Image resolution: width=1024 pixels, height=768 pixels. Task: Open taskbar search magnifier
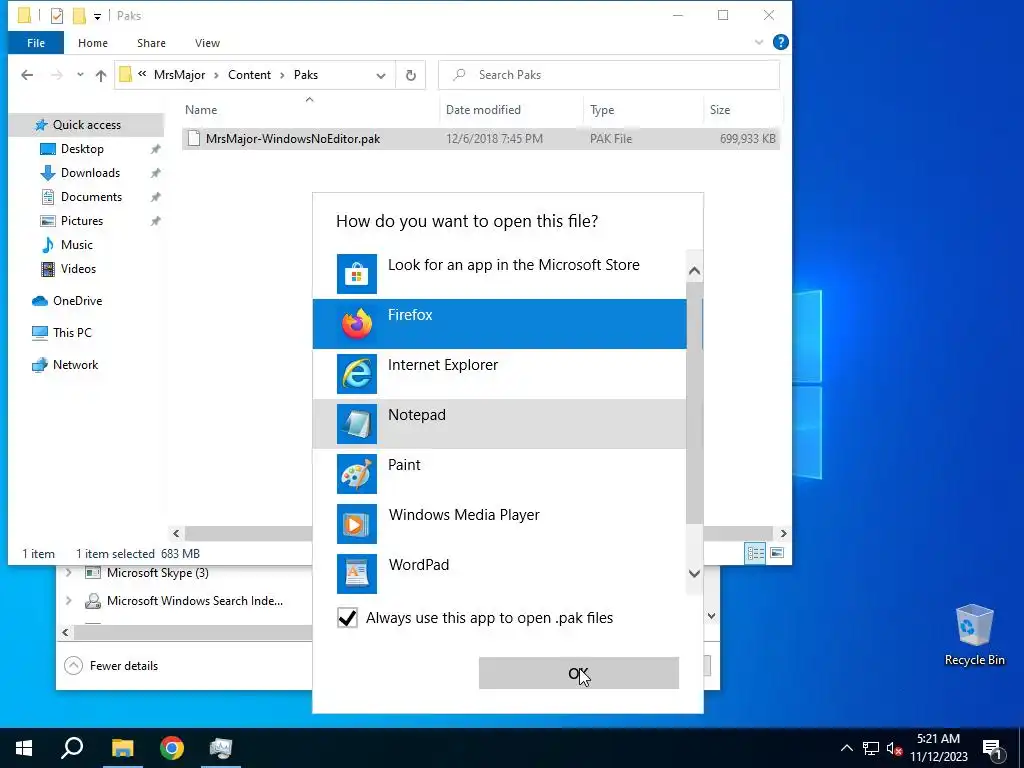[x=72, y=748]
